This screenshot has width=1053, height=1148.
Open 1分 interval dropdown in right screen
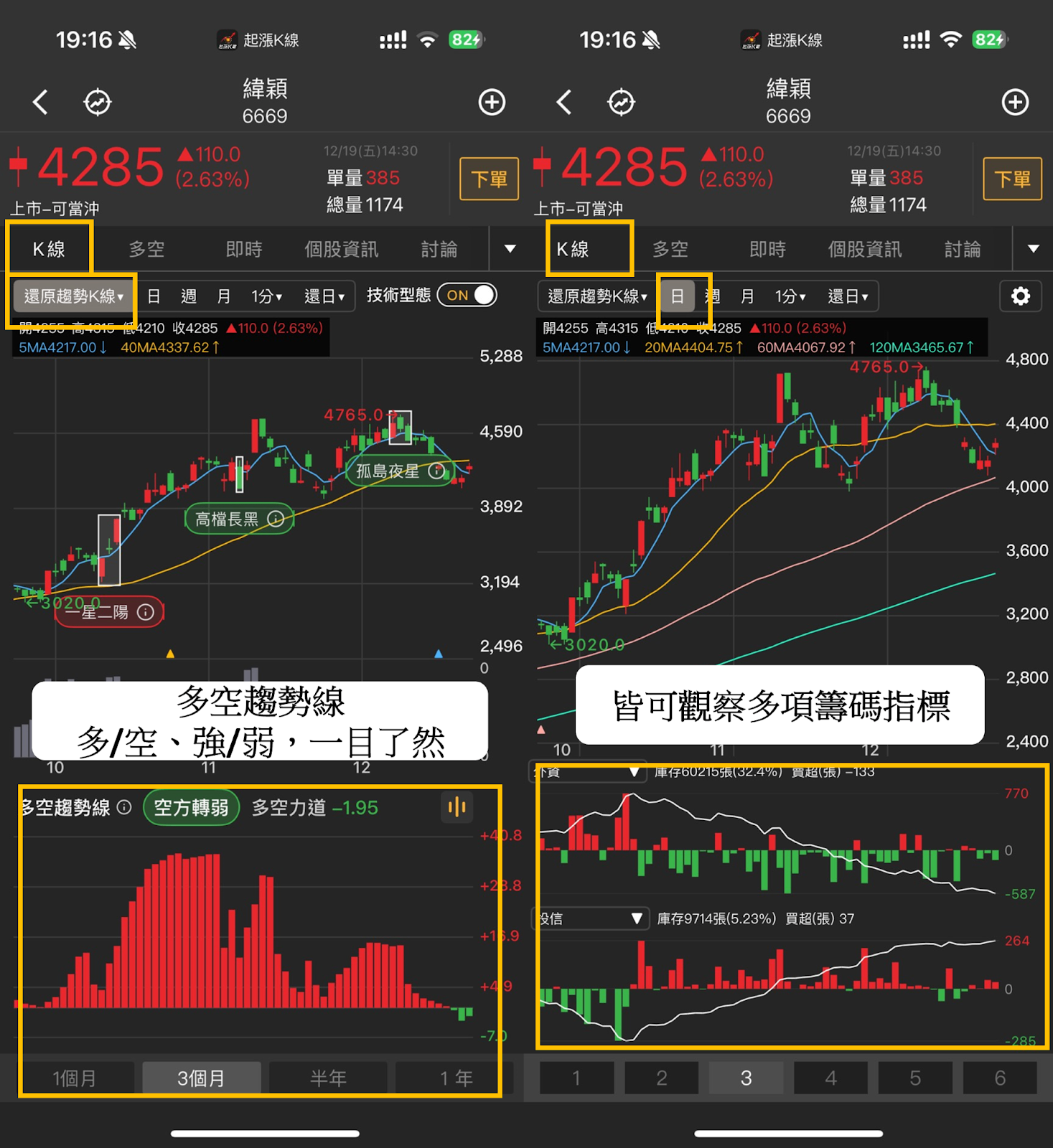(790, 296)
